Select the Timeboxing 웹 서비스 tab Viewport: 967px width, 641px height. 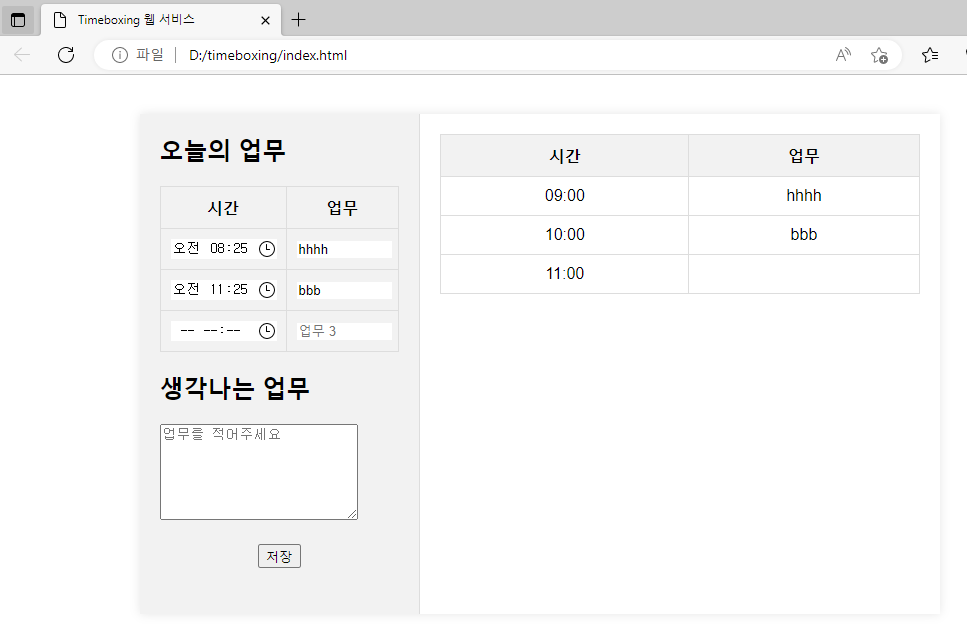click(161, 20)
